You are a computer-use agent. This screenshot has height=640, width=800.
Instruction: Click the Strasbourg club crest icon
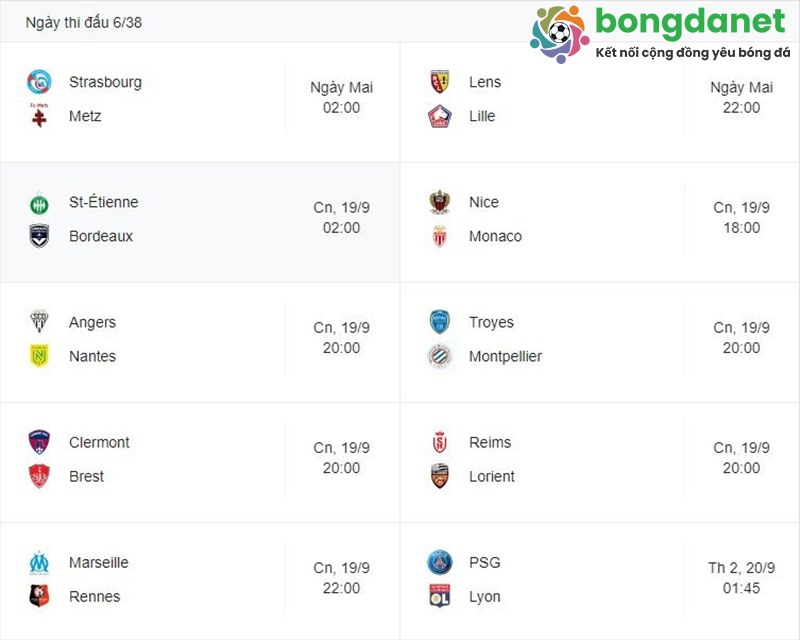38,82
